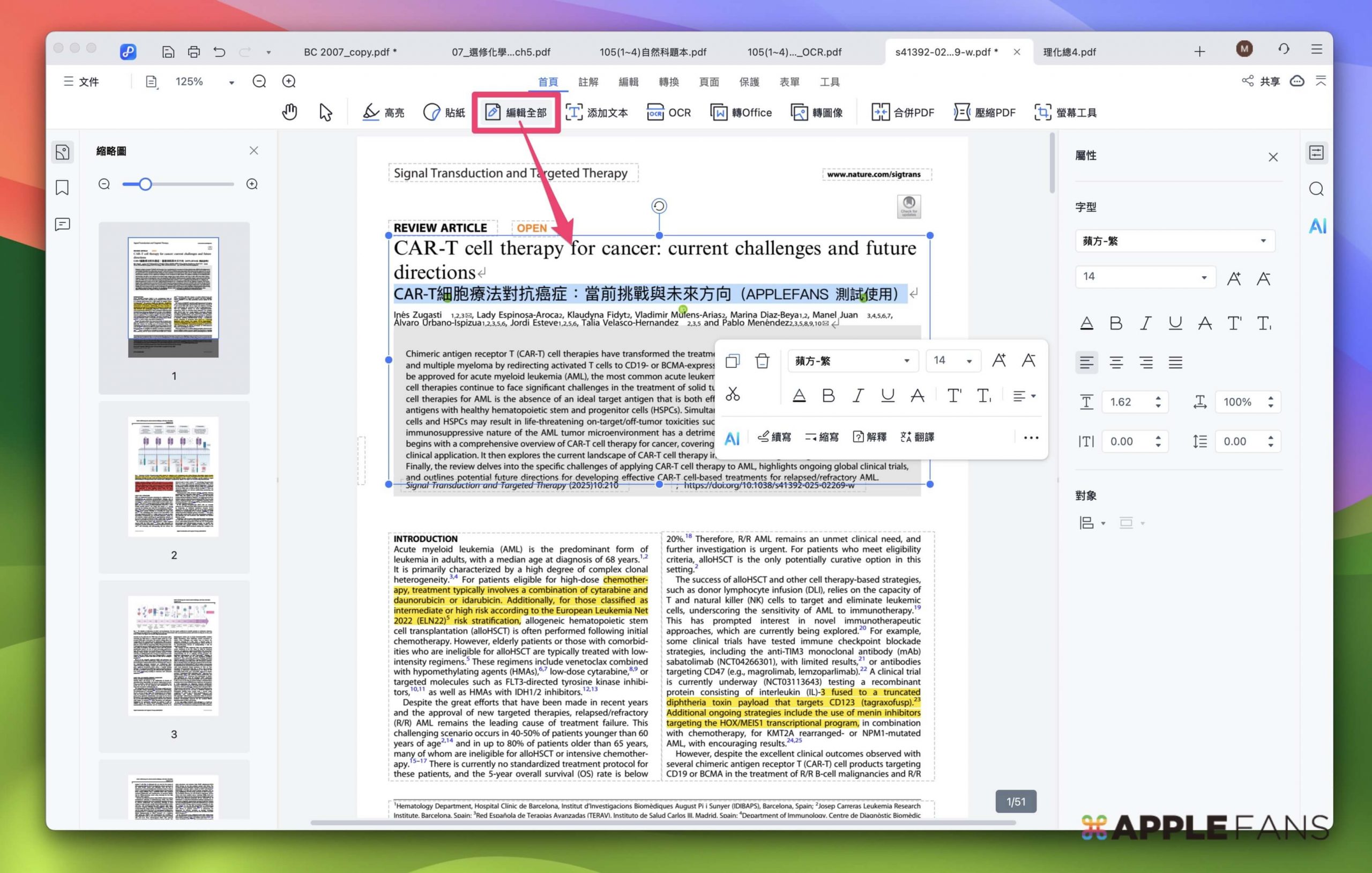The width and height of the screenshot is (1372, 873).
Task: Open the 理化總4.pdf document tab
Action: [1069, 51]
